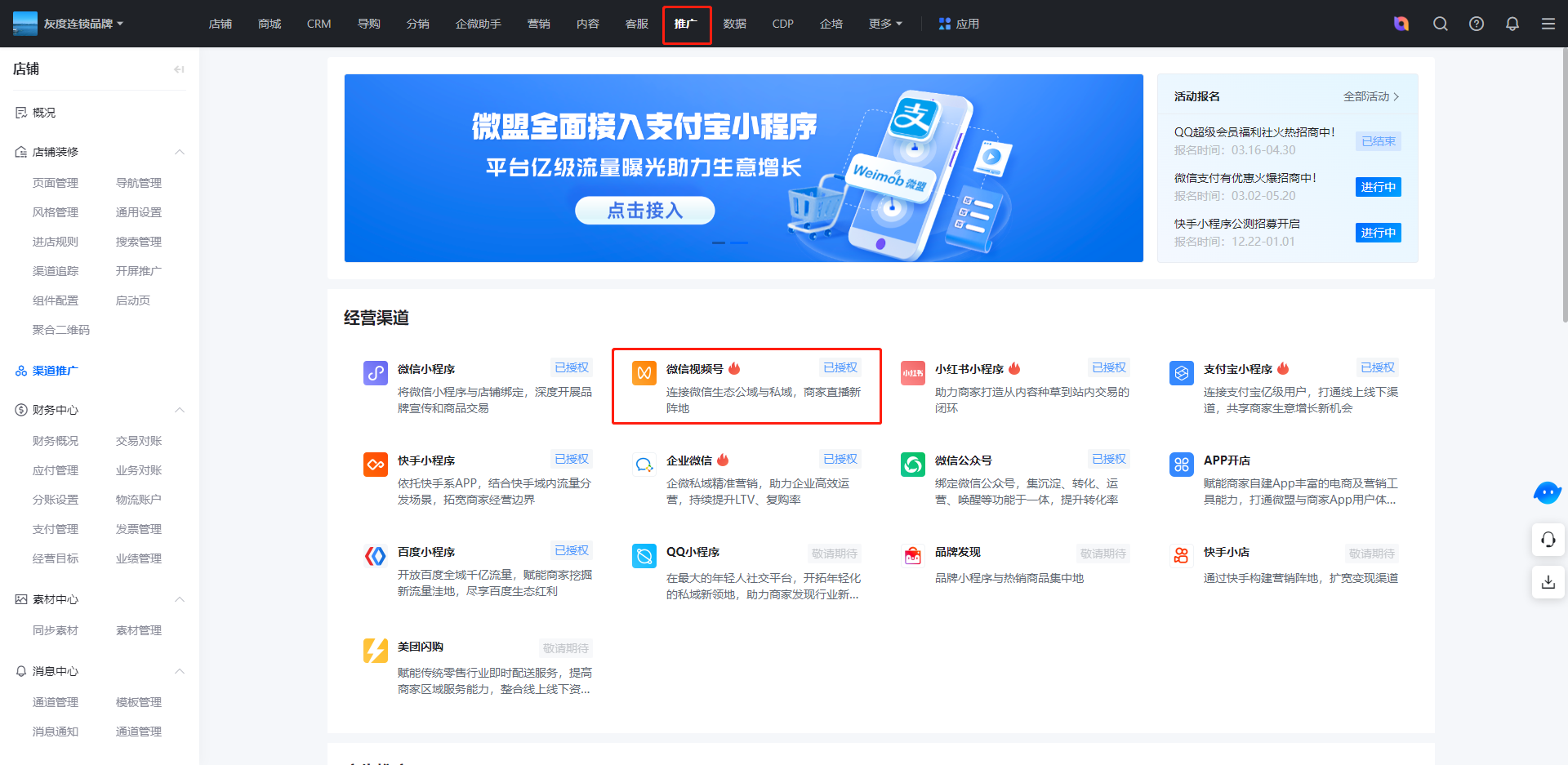The image size is (1568, 765).
Task: Switch to the 店铺 top navigation tab
Action: coord(220,24)
